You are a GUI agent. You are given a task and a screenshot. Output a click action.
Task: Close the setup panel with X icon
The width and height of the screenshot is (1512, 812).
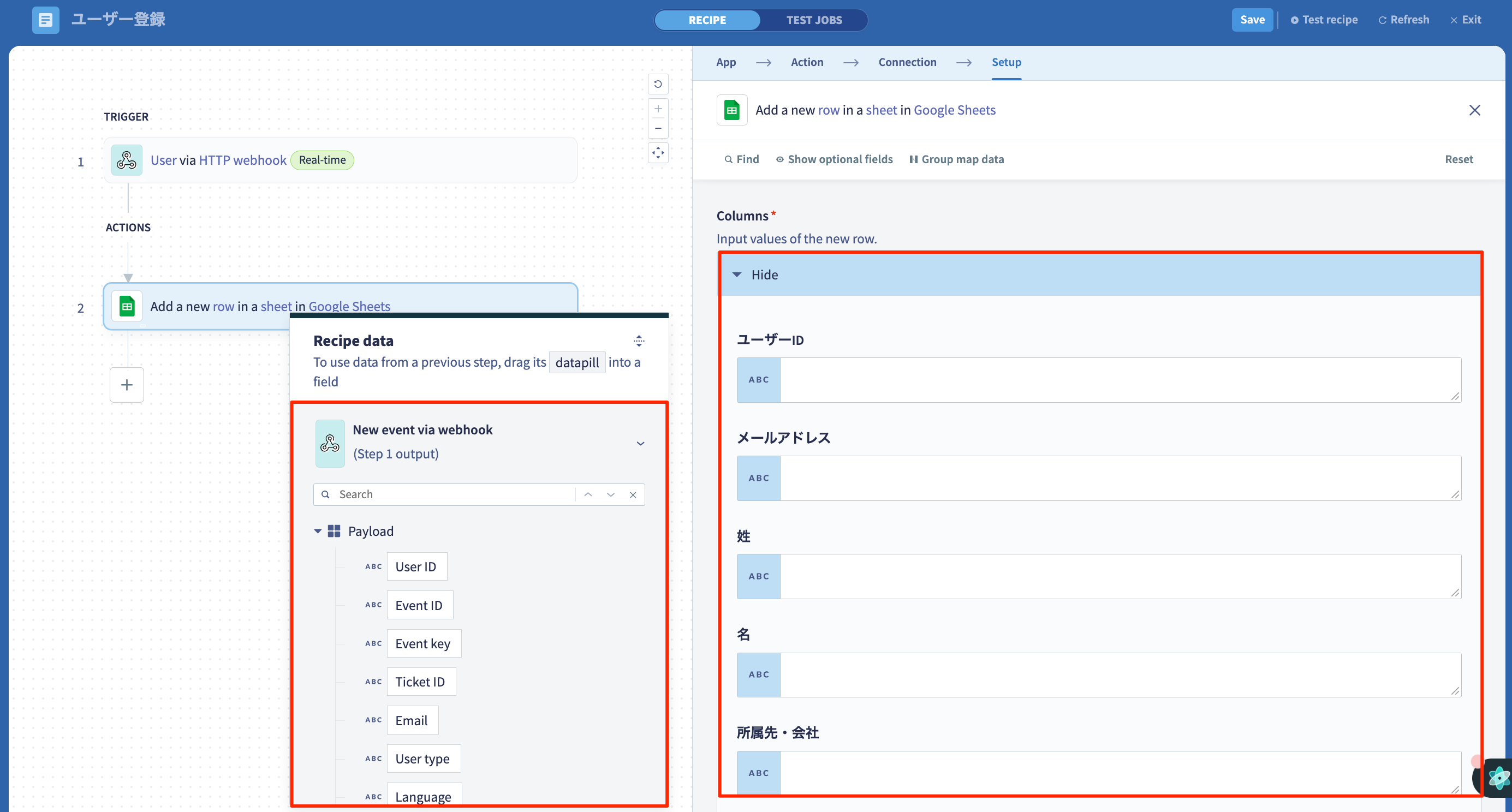tap(1474, 110)
